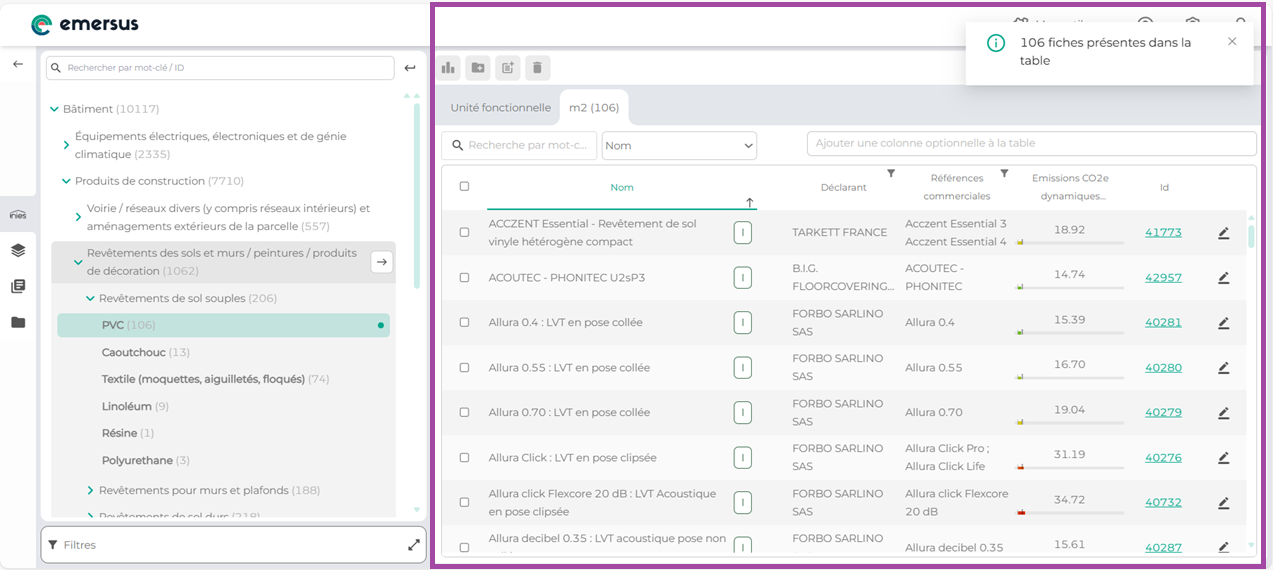
Task: Check the Allura 0.4 row checkbox
Action: point(464,323)
